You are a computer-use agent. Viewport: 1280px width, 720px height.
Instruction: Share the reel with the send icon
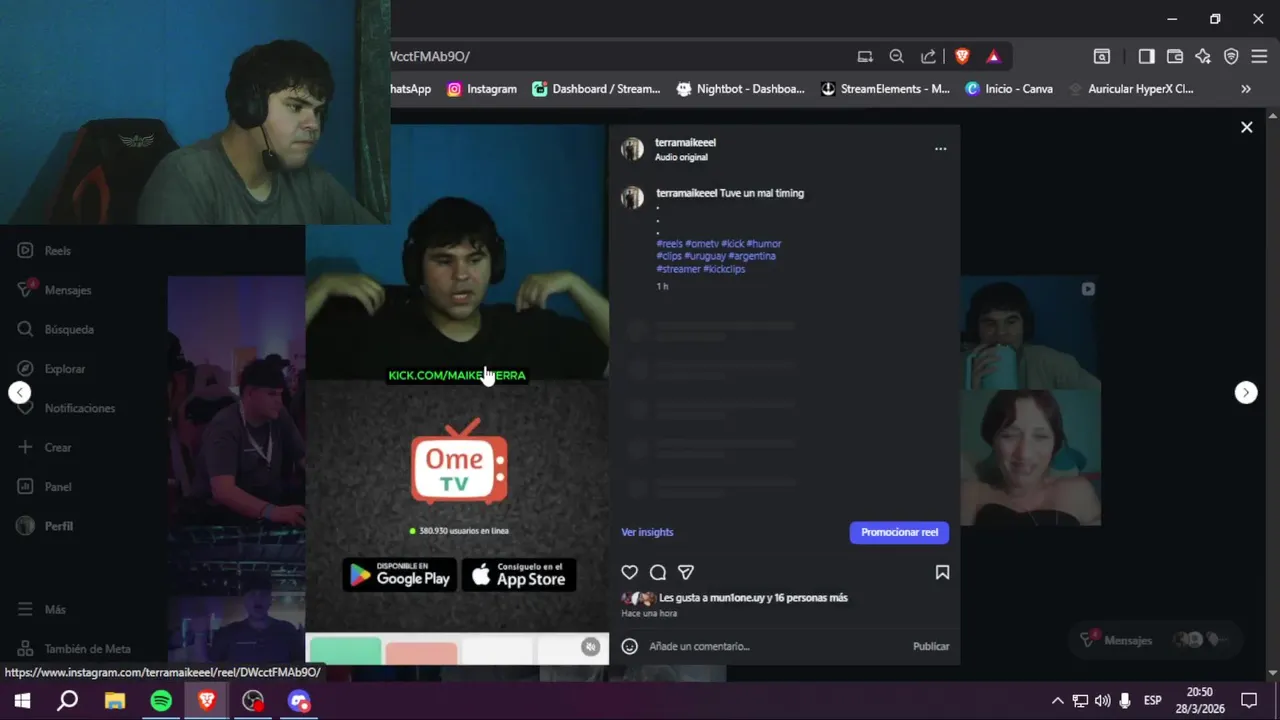(x=686, y=573)
